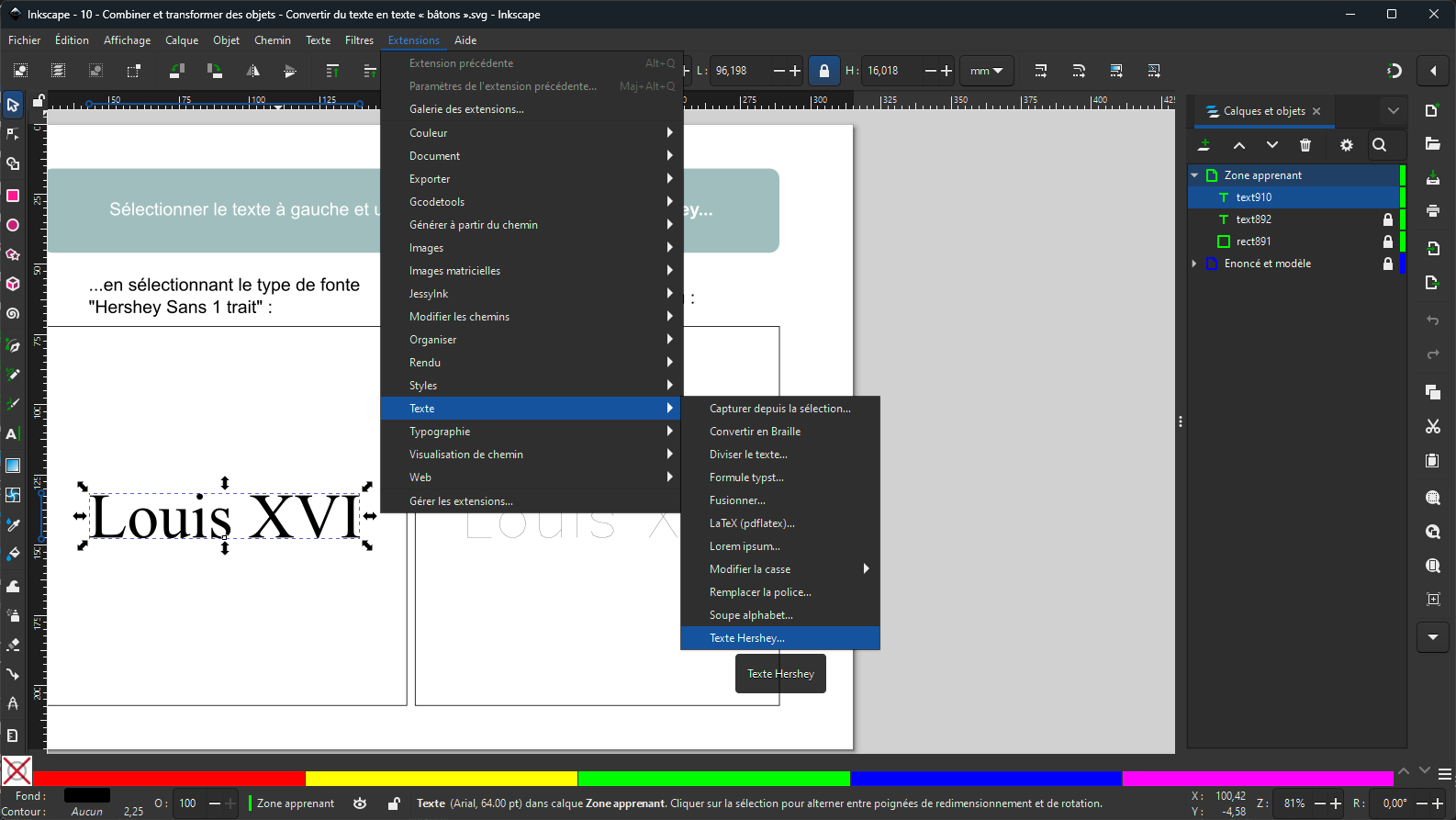The height and width of the screenshot is (820, 1456).
Task: Toggle scale stroke width with object
Action: [x=1041, y=71]
